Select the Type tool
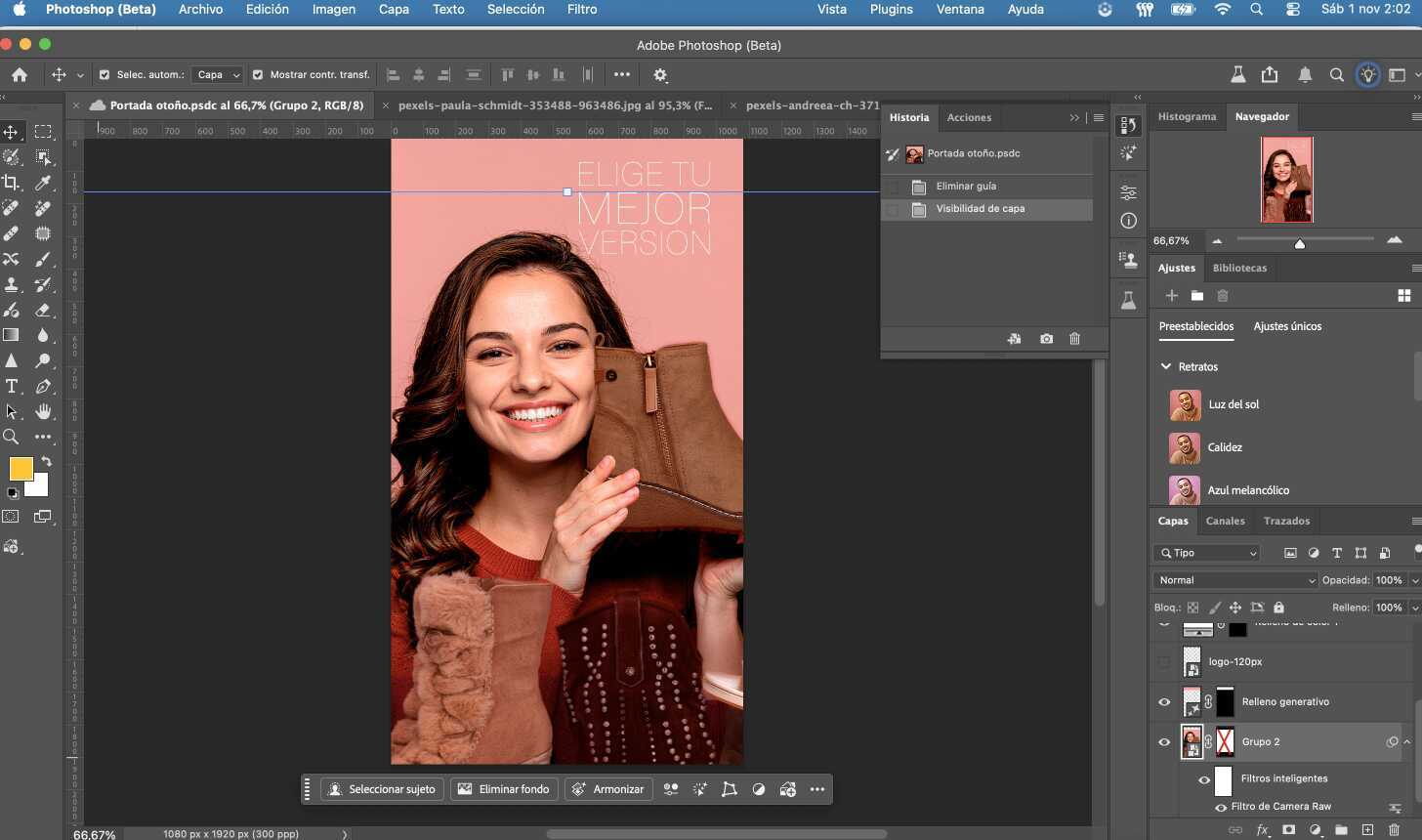The height and width of the screenshot is (840, 1422). tap(12, 386)
